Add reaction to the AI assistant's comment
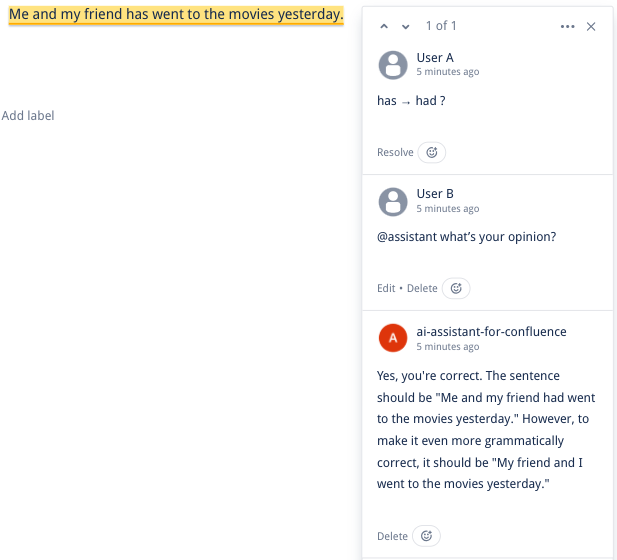Viewport: 617px width, 560px height. pyautogui.click(x=426, y=536)
